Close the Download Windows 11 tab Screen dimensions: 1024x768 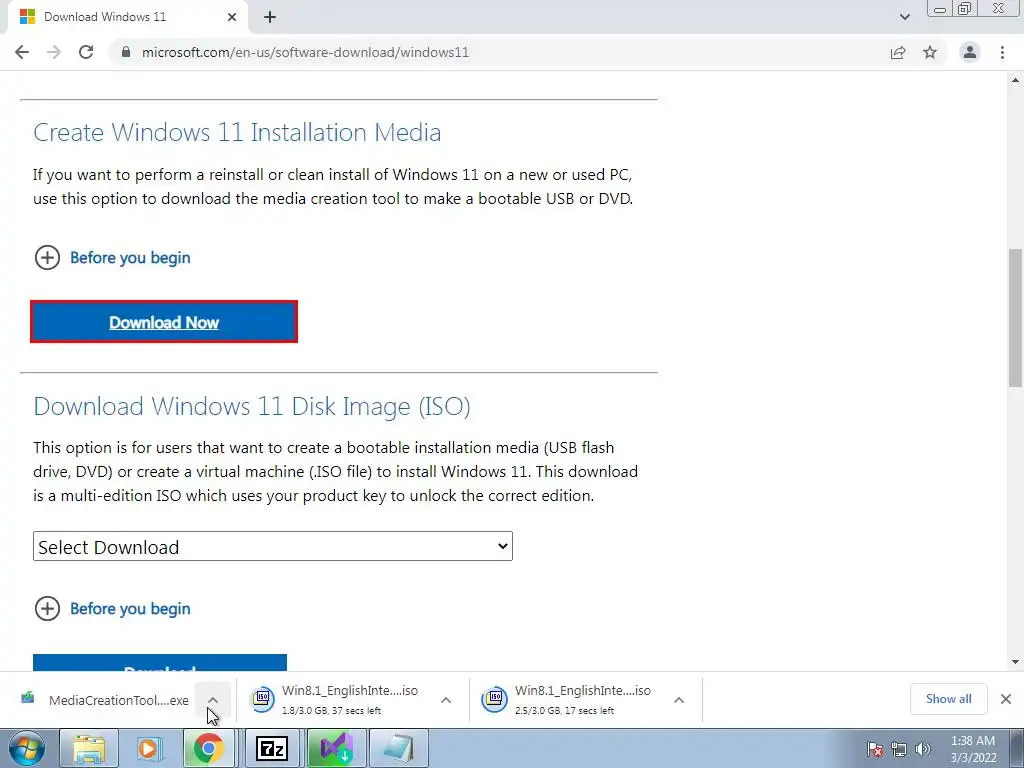click(232, 17)
